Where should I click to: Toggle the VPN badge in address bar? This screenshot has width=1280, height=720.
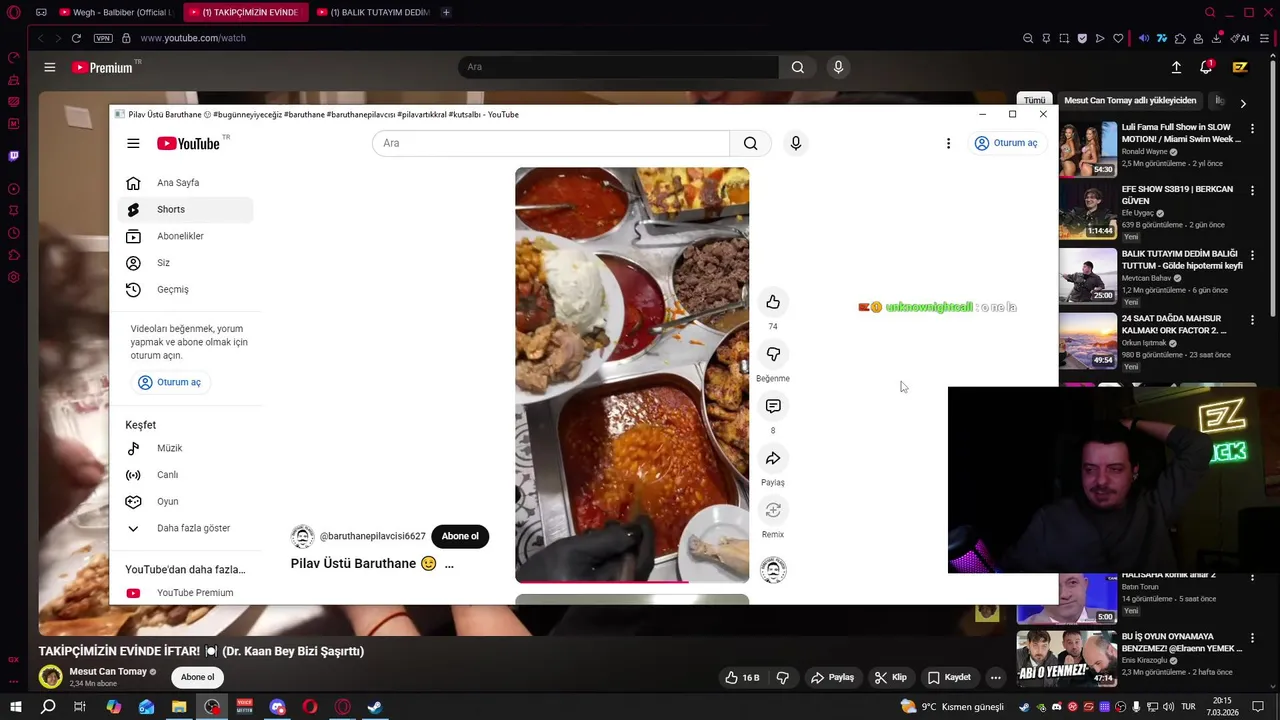[x=103, y=38]
